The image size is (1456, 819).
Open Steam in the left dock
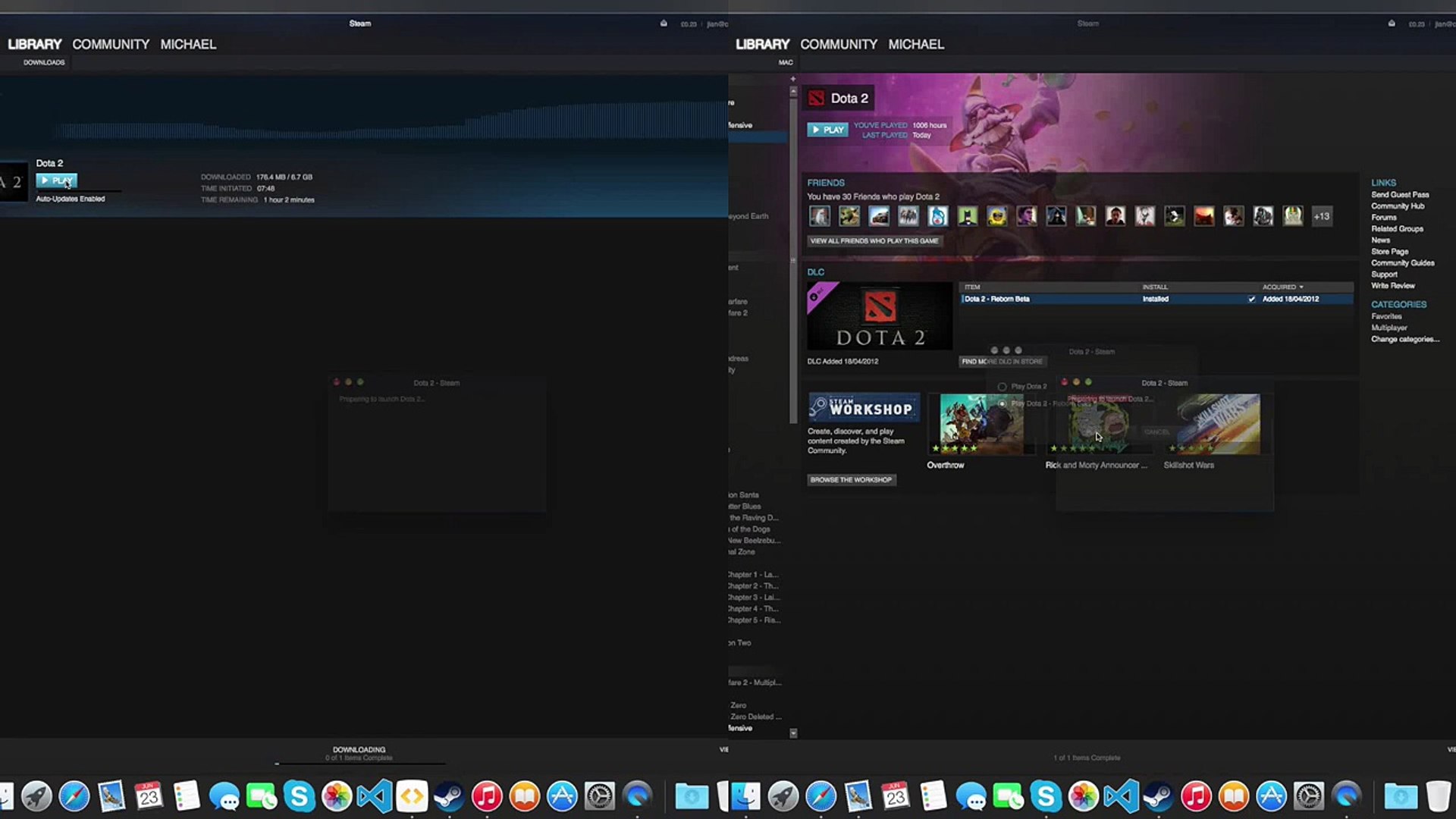coord(449,796)
